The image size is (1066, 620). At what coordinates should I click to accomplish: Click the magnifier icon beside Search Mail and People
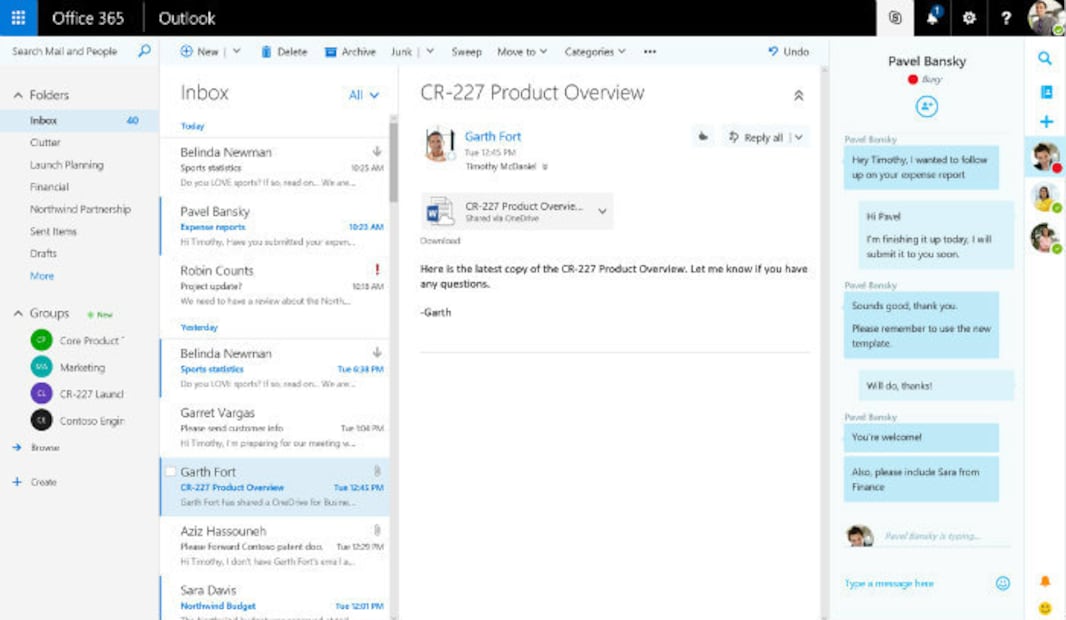pyautogui.click(x=144, y=51)
